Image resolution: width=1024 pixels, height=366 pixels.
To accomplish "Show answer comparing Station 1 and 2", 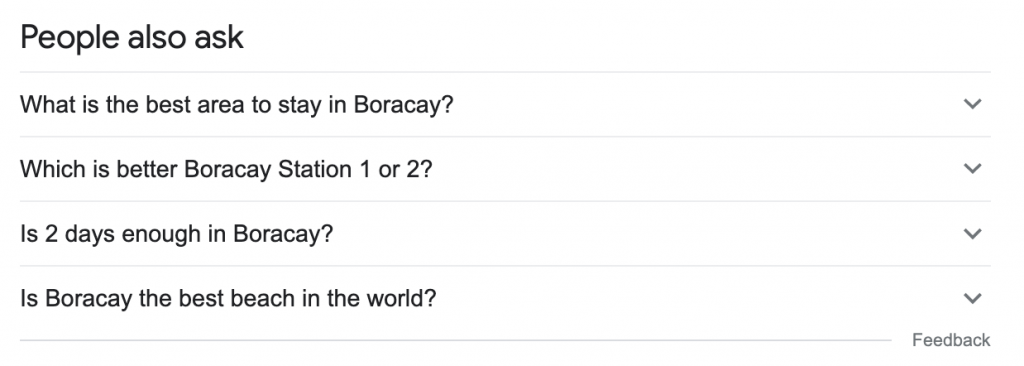I will [505, 169].
